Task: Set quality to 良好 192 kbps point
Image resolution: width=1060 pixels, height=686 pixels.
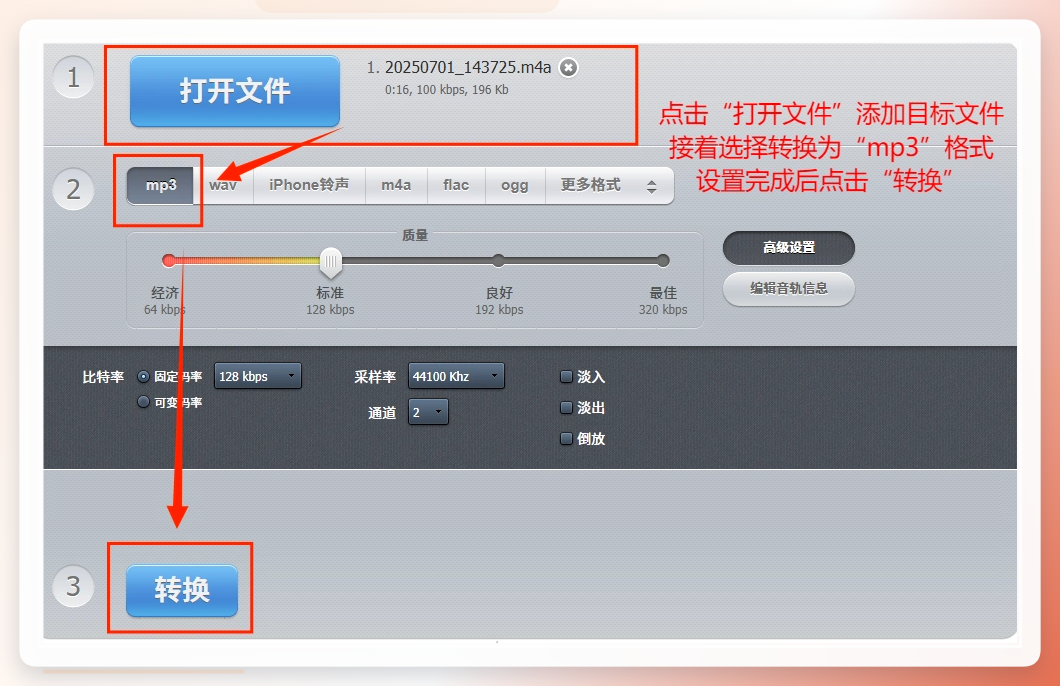Action: click(x=498, y=260)
